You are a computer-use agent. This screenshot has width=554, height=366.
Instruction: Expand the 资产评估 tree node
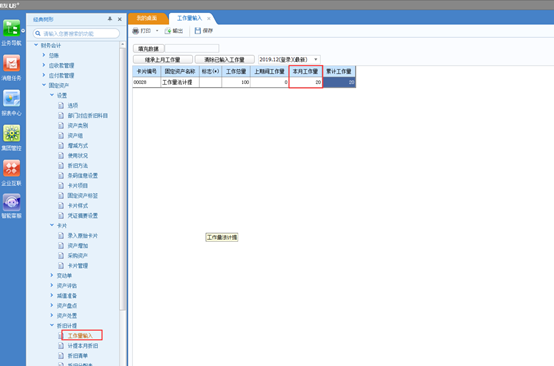(x=52, y=285)
